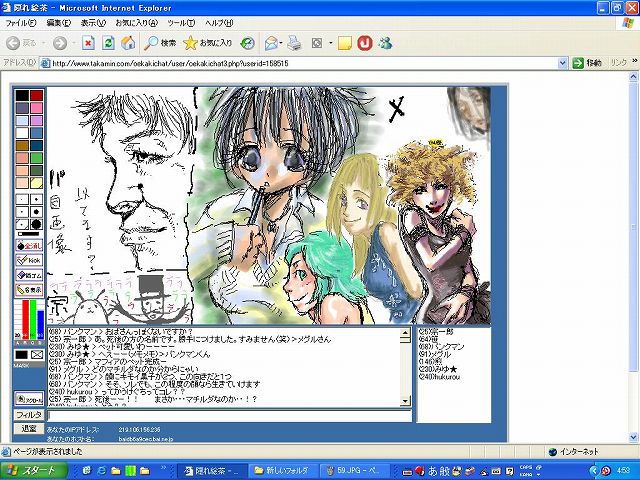
Task: Pick the bright green color swatch
Action: point(36,158)
